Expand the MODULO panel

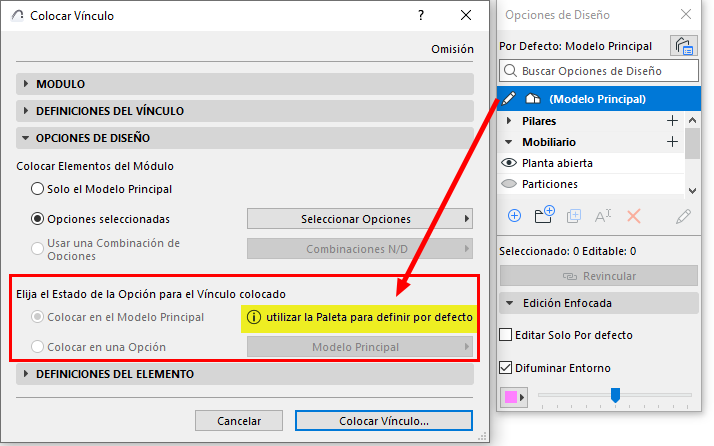pos(26,84)
